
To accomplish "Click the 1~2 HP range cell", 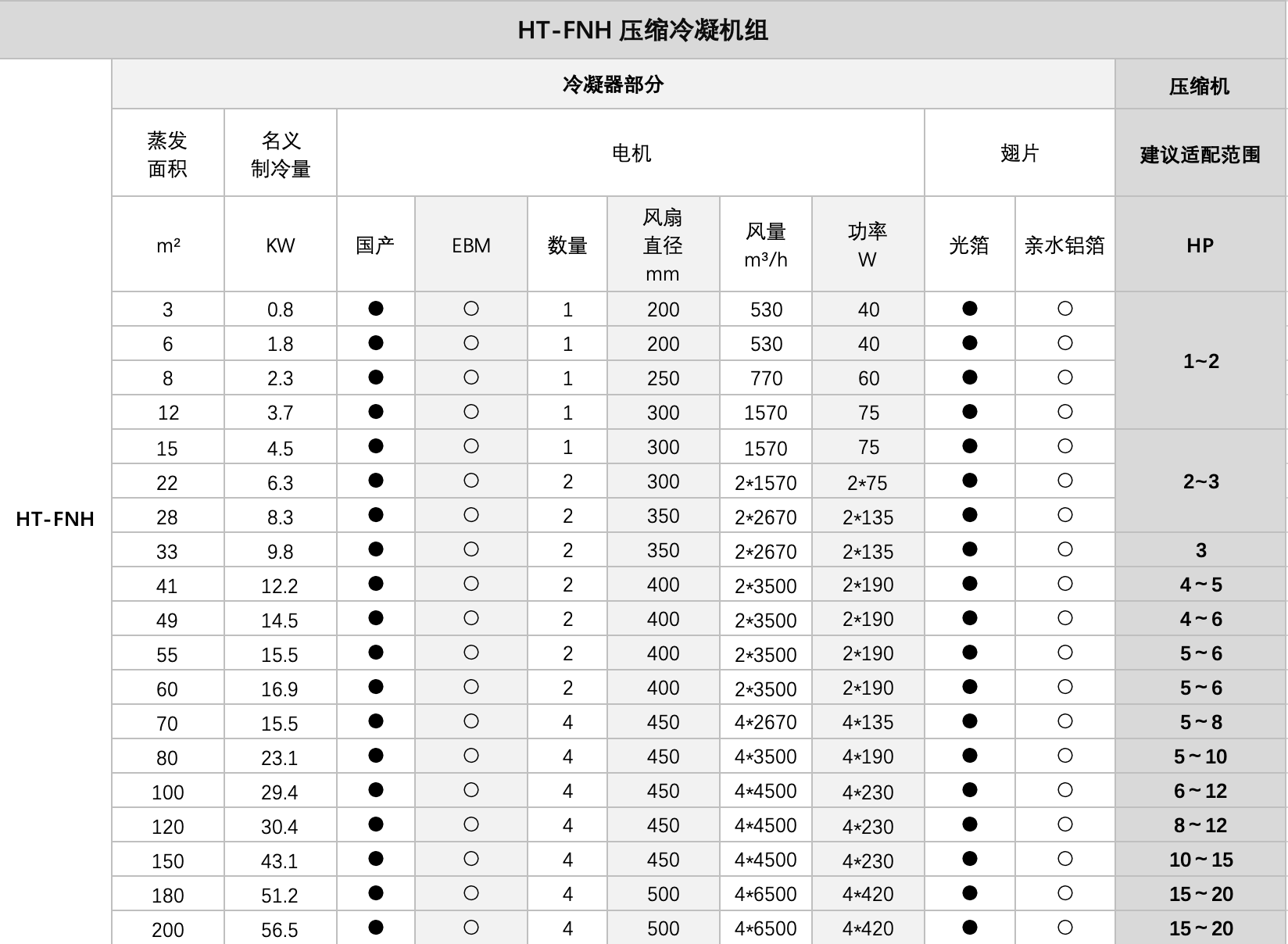I will tap(1200, 361).
